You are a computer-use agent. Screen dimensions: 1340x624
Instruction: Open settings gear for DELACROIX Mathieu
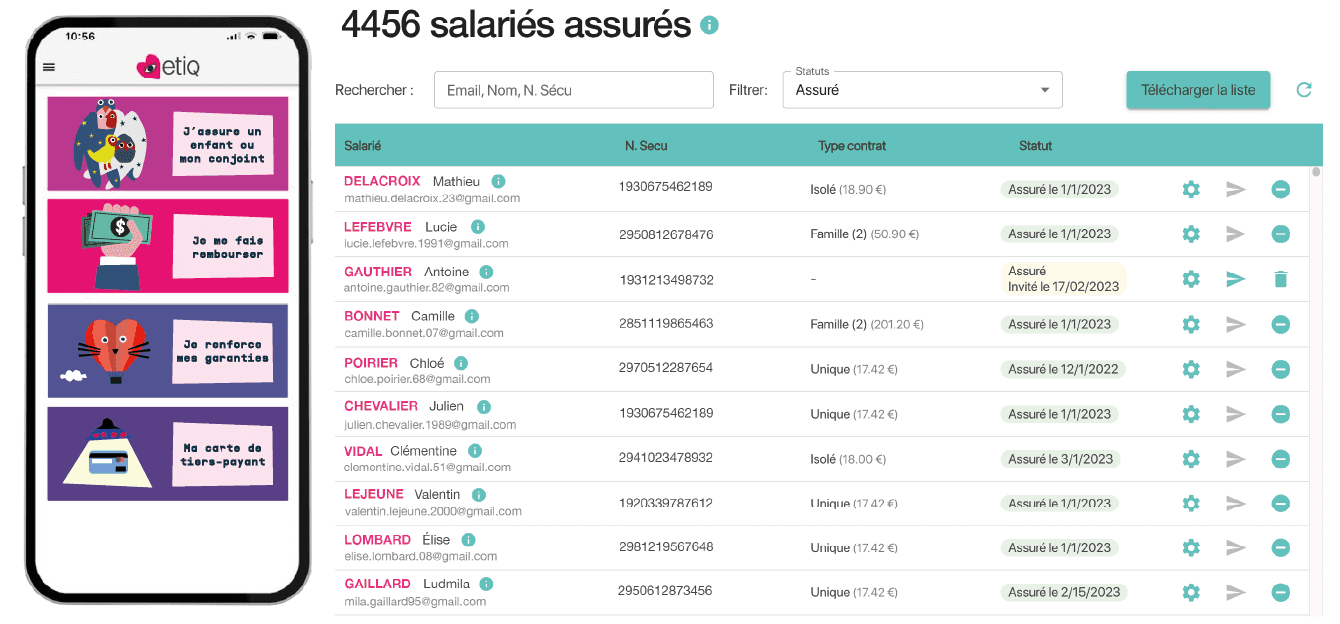[1190, 189]
